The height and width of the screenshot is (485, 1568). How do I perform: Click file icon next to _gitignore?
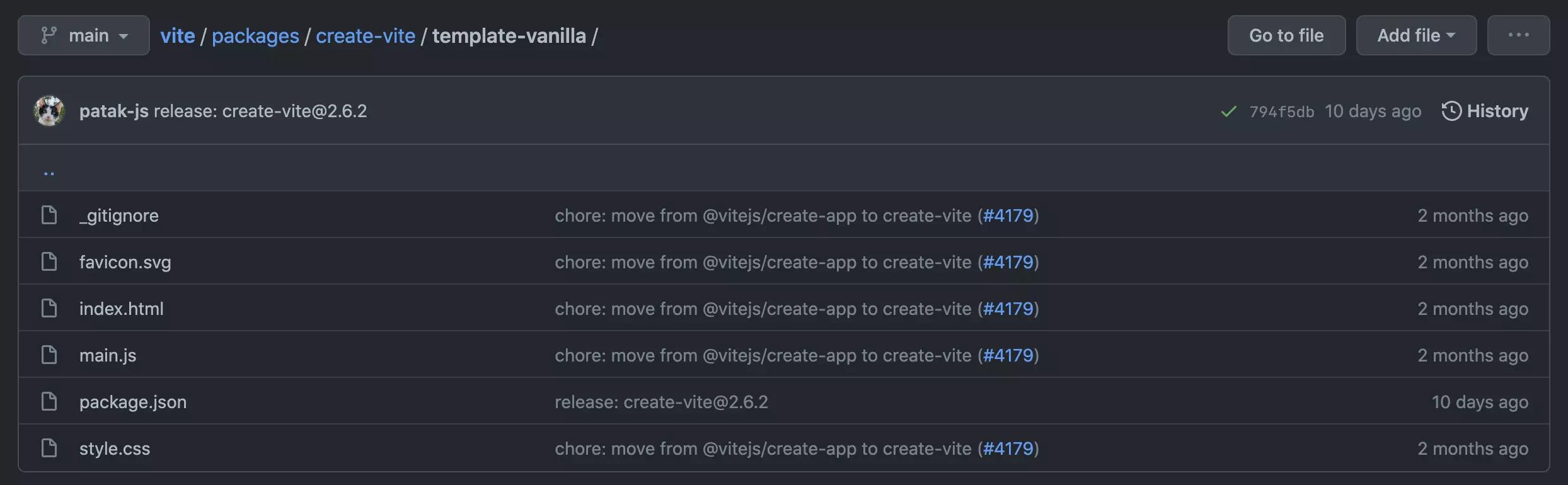(49, 215)
